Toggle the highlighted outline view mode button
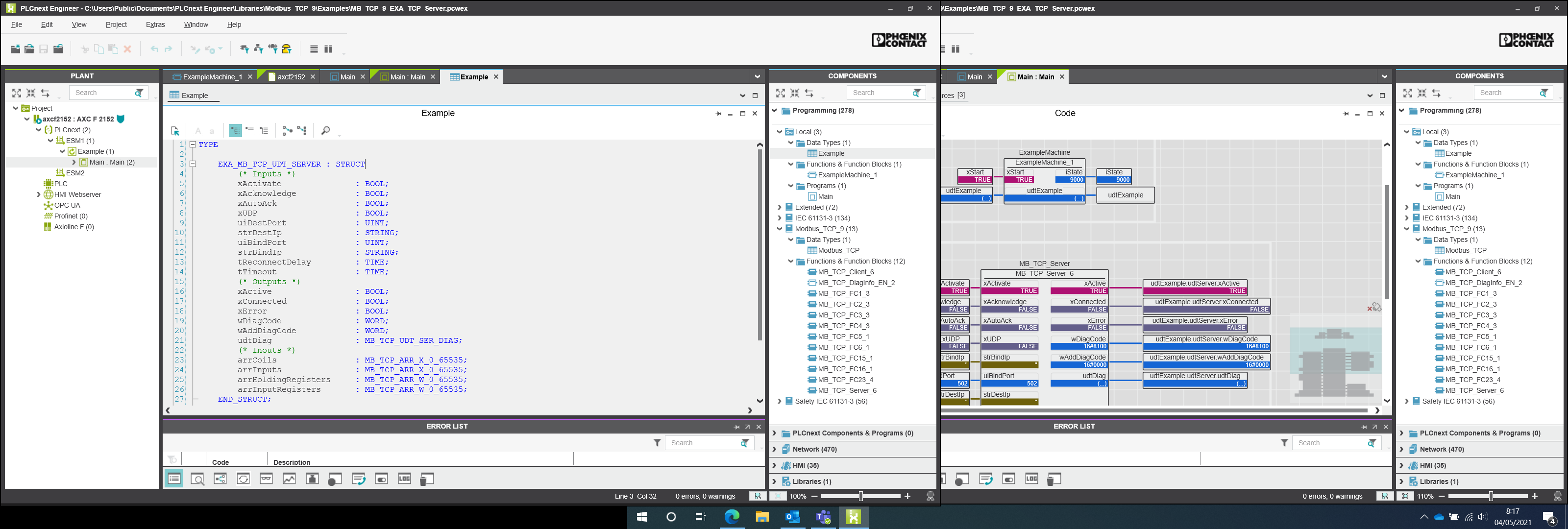This screenshot has height=529, width=1568. (x=235, y=131)
